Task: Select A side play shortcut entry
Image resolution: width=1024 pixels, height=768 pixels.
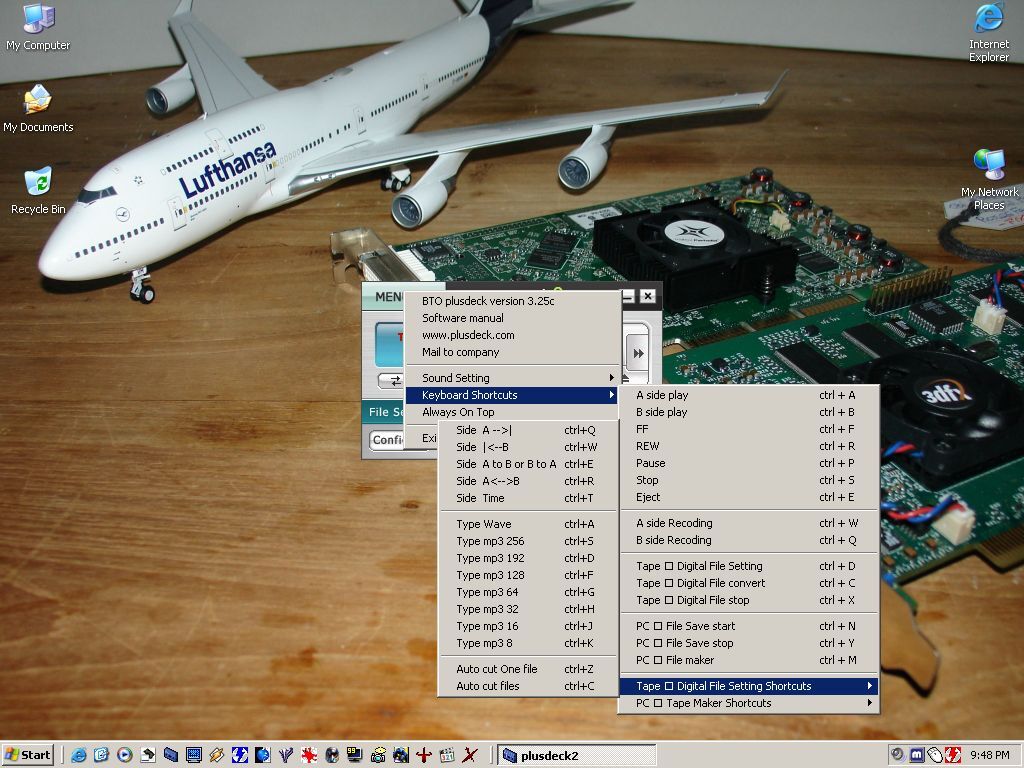Action: pyautogui.click(x=748, y=395)
